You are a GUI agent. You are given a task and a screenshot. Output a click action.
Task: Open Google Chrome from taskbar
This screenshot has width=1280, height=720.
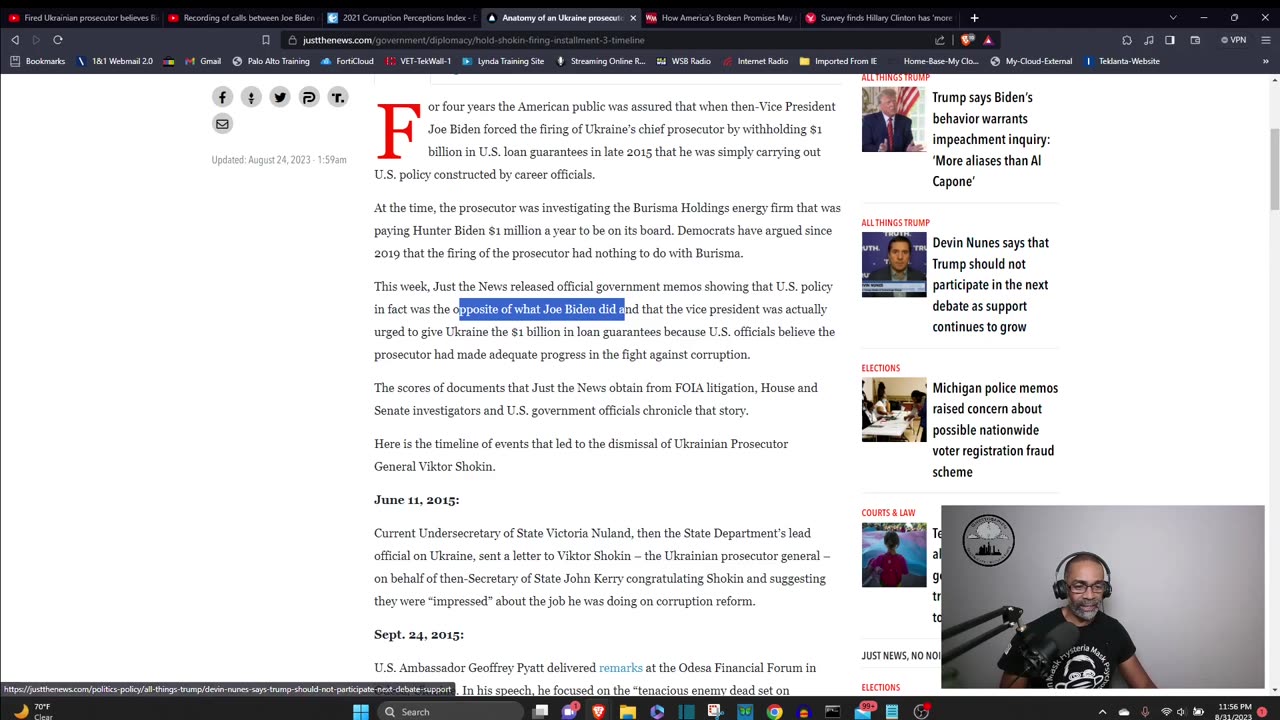coord(774,712)
